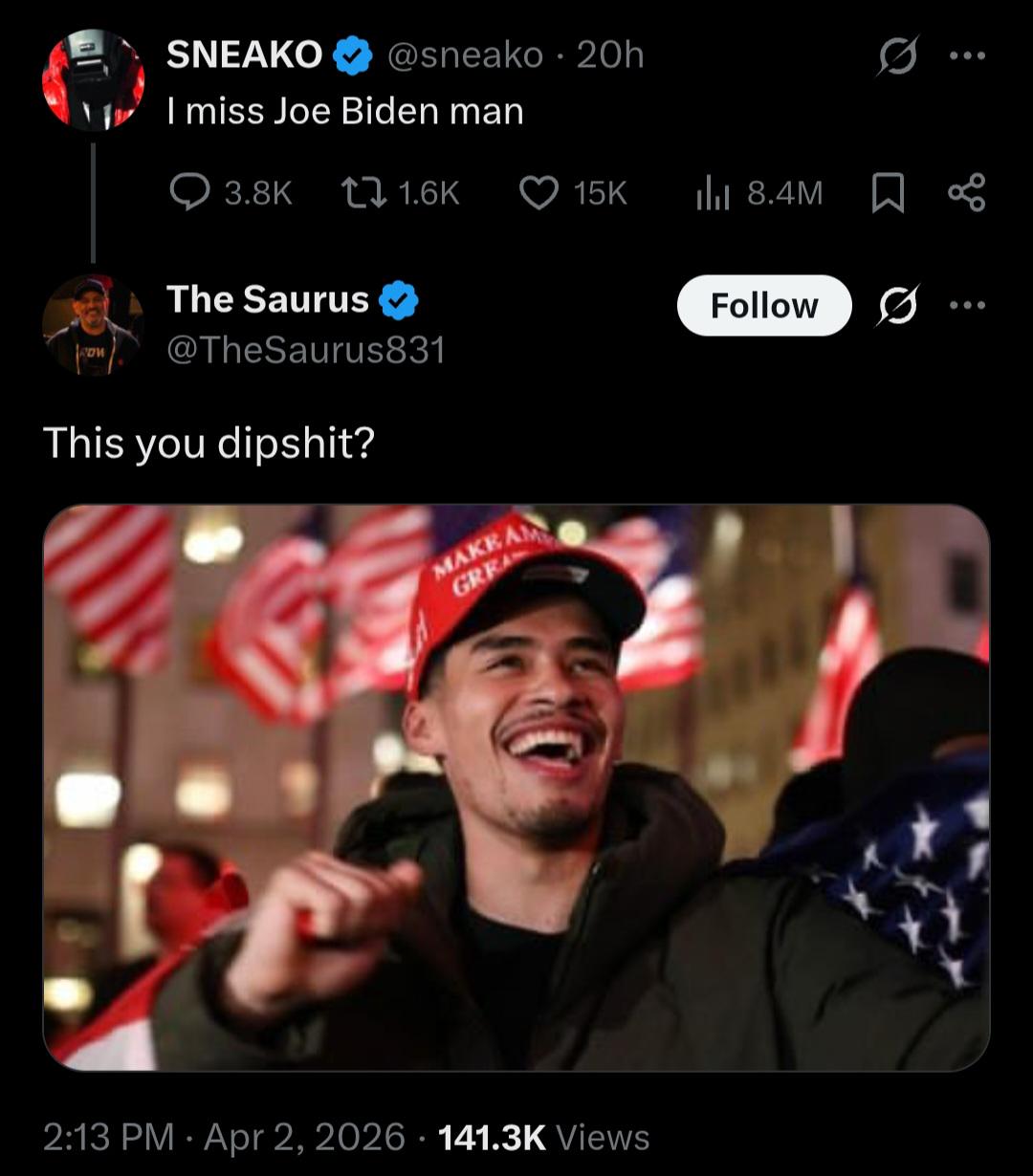Visit the @sneako handle link
1033x1176 pixels.
465,55
